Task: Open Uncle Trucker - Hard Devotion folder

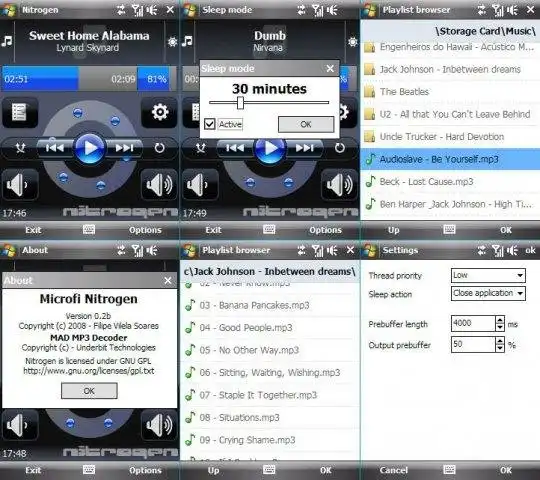Action: [x=450, y=137]
